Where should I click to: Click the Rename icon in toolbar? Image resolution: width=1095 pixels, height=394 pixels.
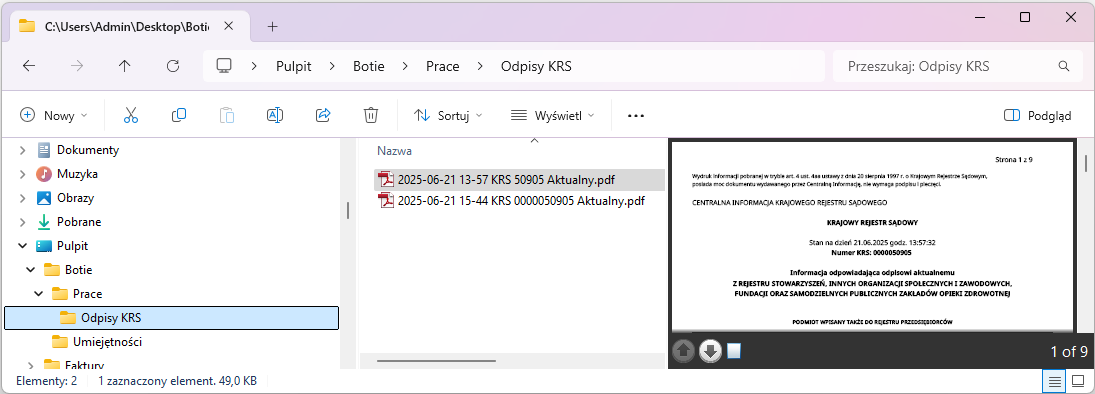click(274, 115)
